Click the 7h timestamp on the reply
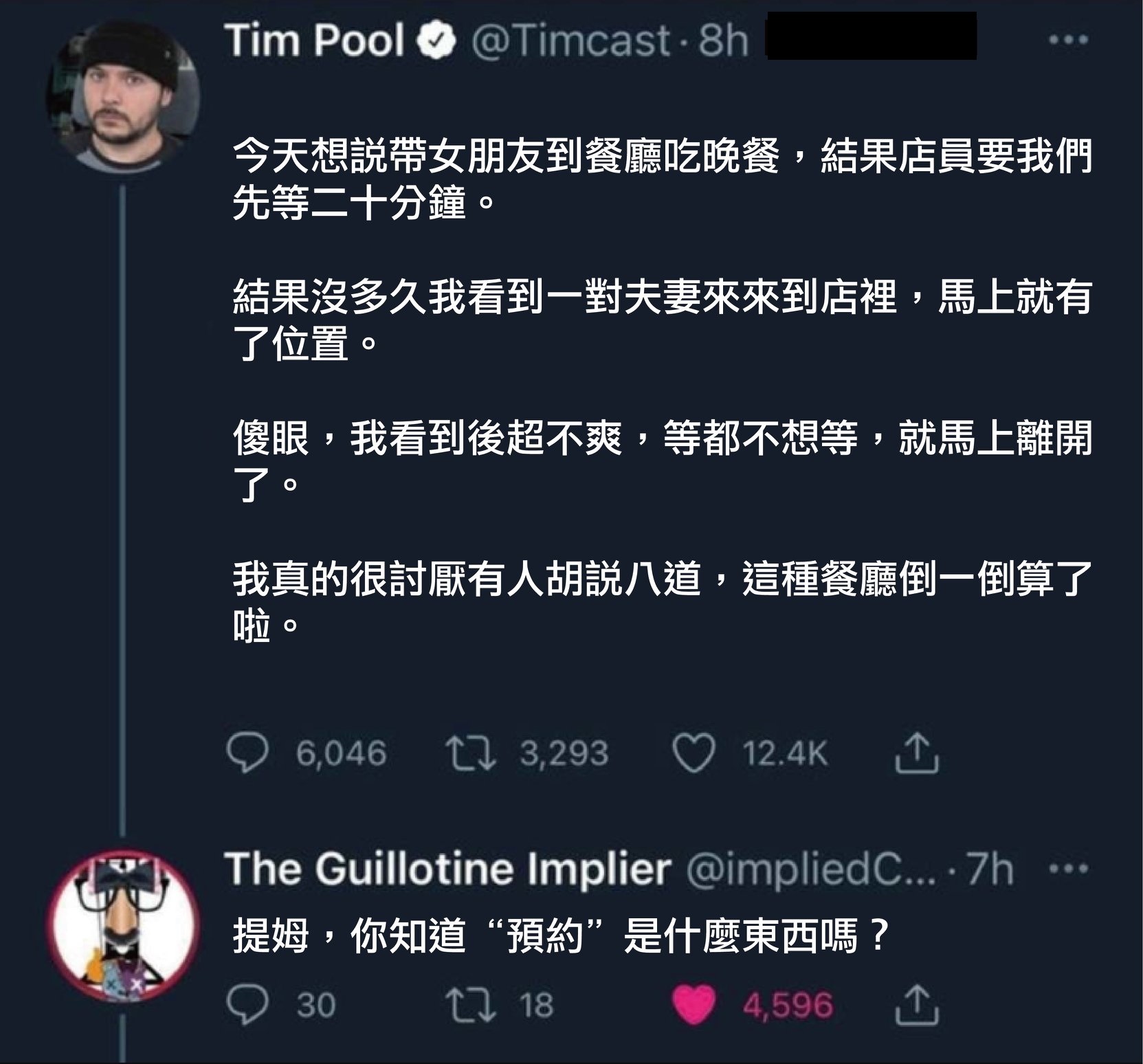 [990, 870]
